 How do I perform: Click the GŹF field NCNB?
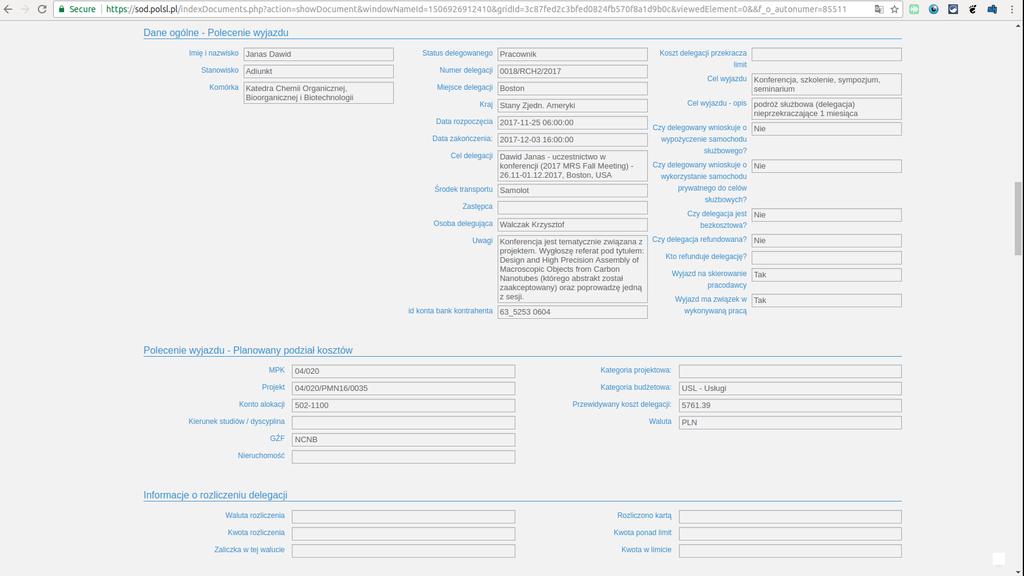[x=404, y=440]
